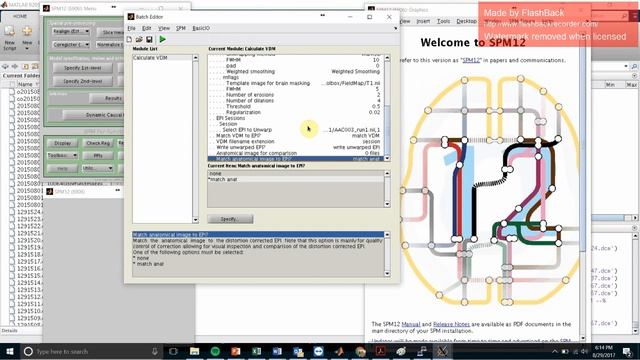Click New Script icon in MATLAB Home tab
Screen dimensions: 640x360
(x=9, y=38)
